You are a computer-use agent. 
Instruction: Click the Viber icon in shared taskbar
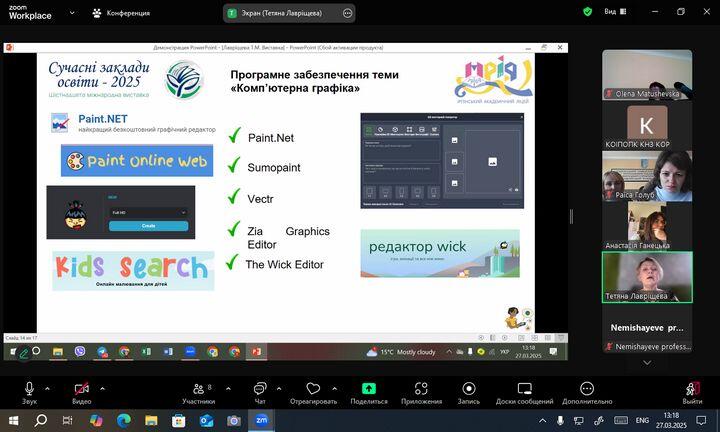[x=80, y=352]
